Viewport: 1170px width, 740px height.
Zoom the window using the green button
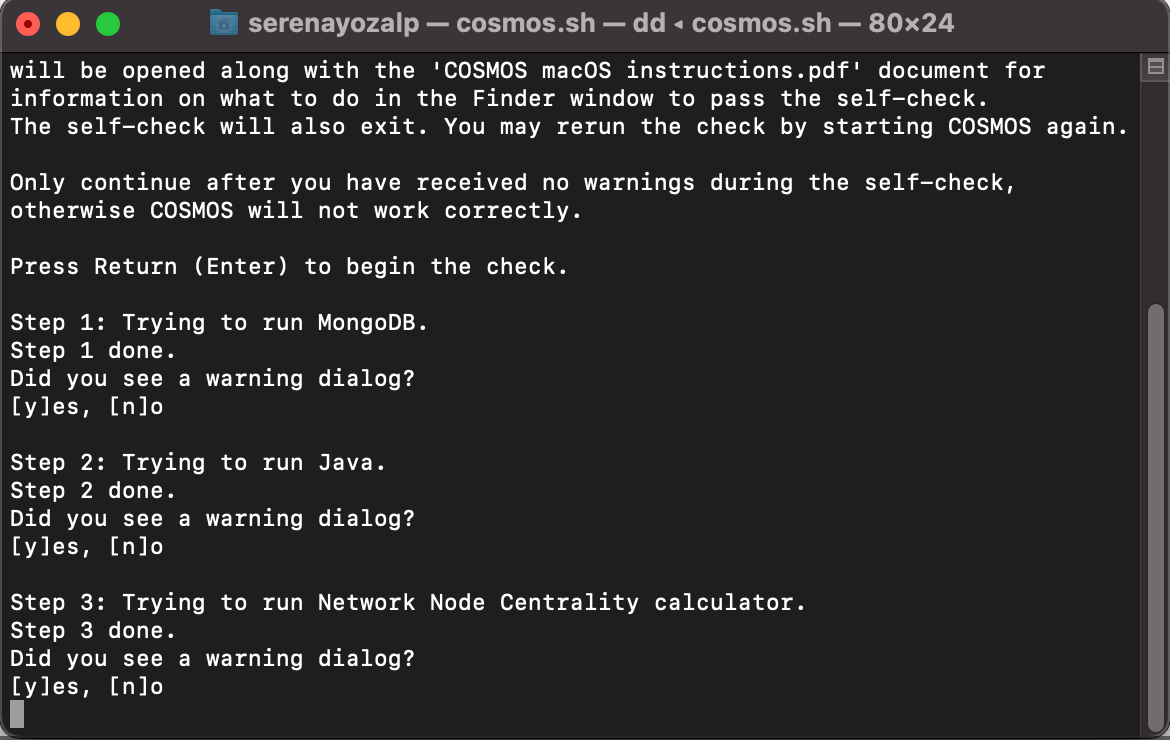click(x=108, y=24)
